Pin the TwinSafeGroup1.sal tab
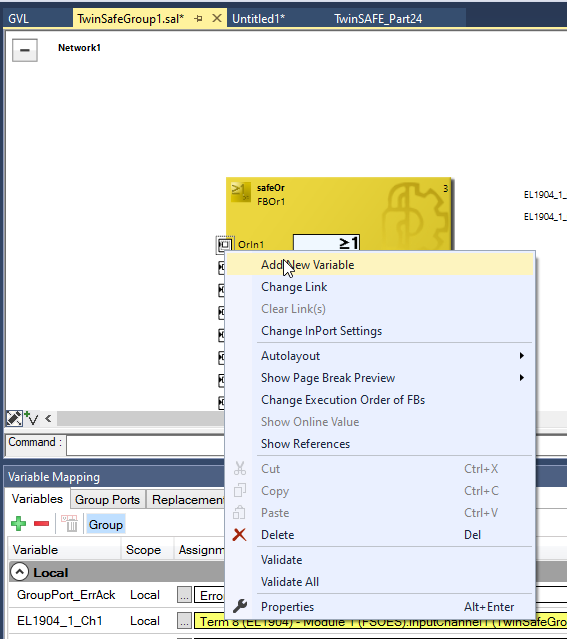Viewport: 567px width, 639px height. (199, 18)
